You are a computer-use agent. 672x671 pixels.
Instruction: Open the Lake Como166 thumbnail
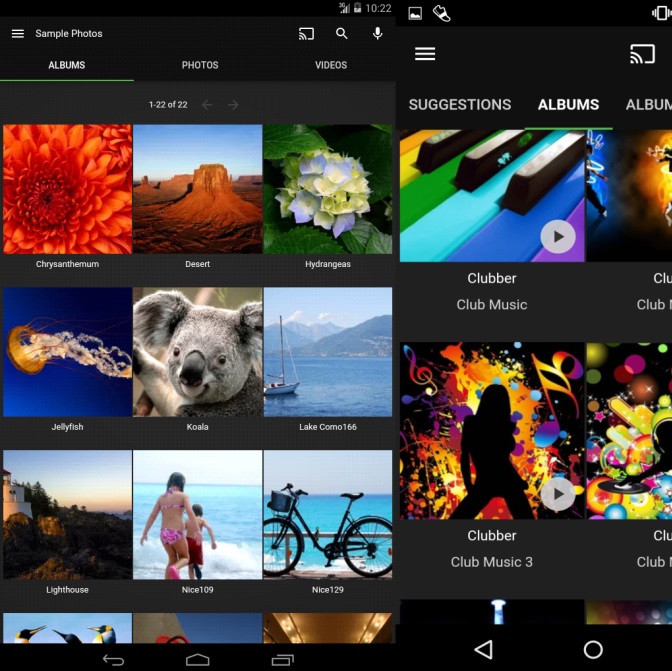(x=328, y=352)
